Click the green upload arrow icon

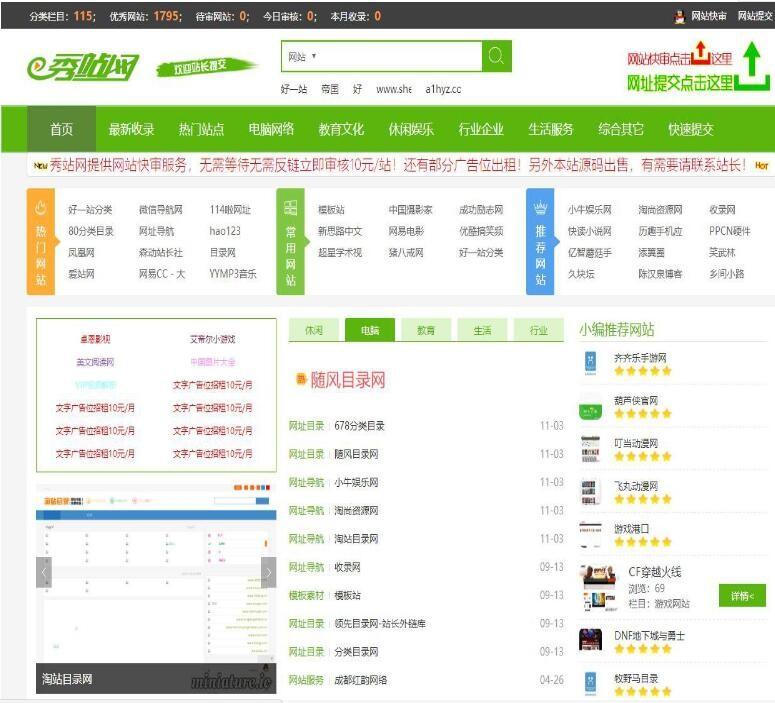click(752, 66)
